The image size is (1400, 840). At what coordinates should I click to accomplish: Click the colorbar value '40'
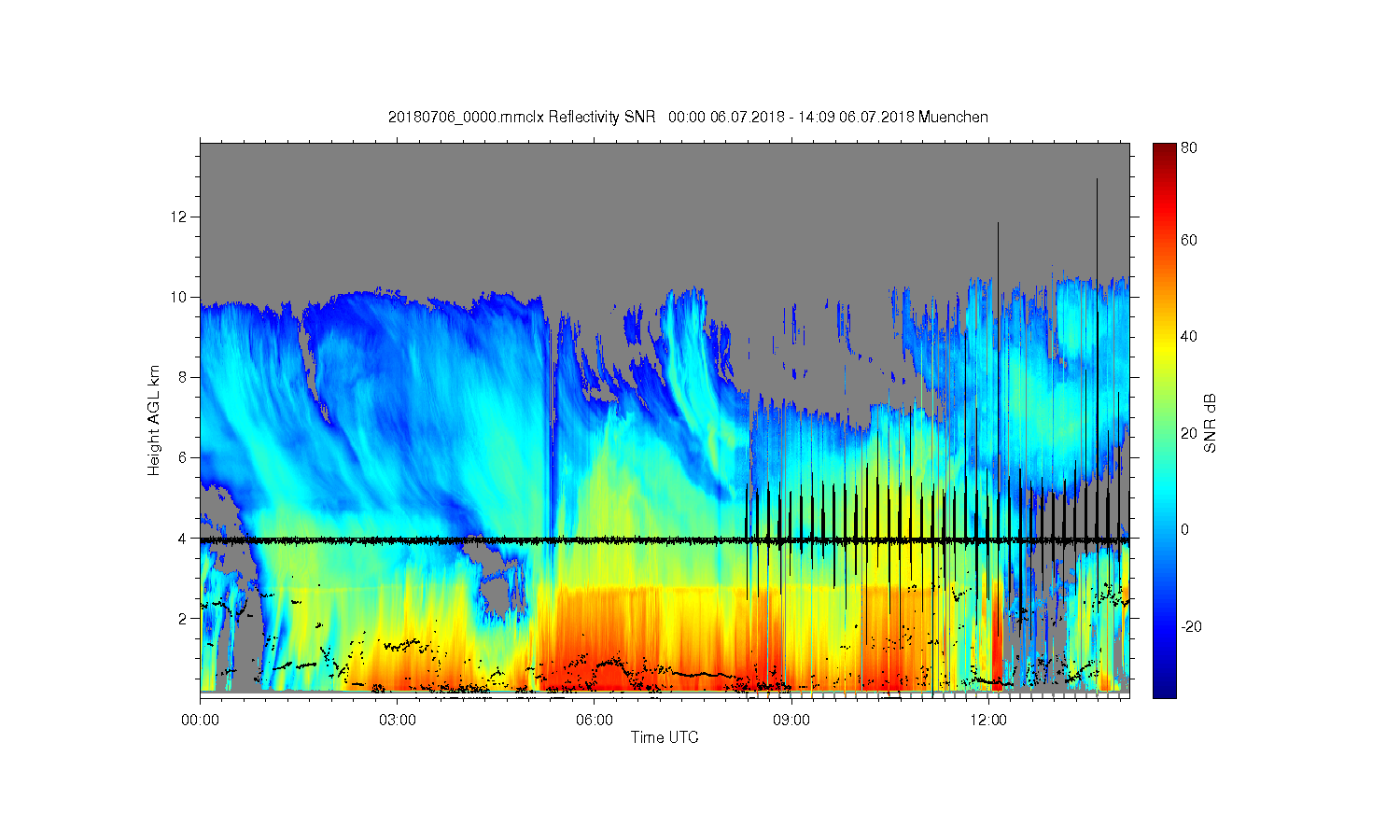(x=1189, y=337)
